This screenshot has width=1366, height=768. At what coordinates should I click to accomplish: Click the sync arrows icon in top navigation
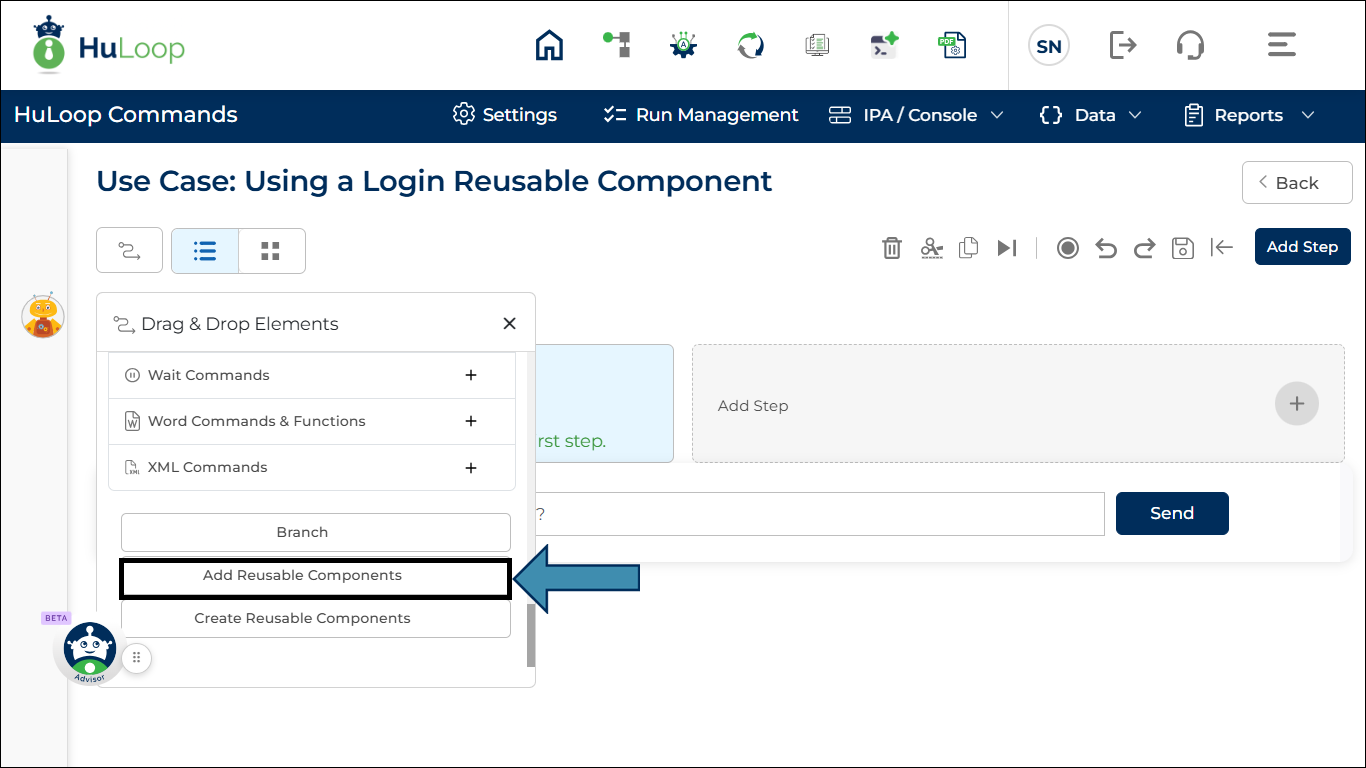[749, 45]
